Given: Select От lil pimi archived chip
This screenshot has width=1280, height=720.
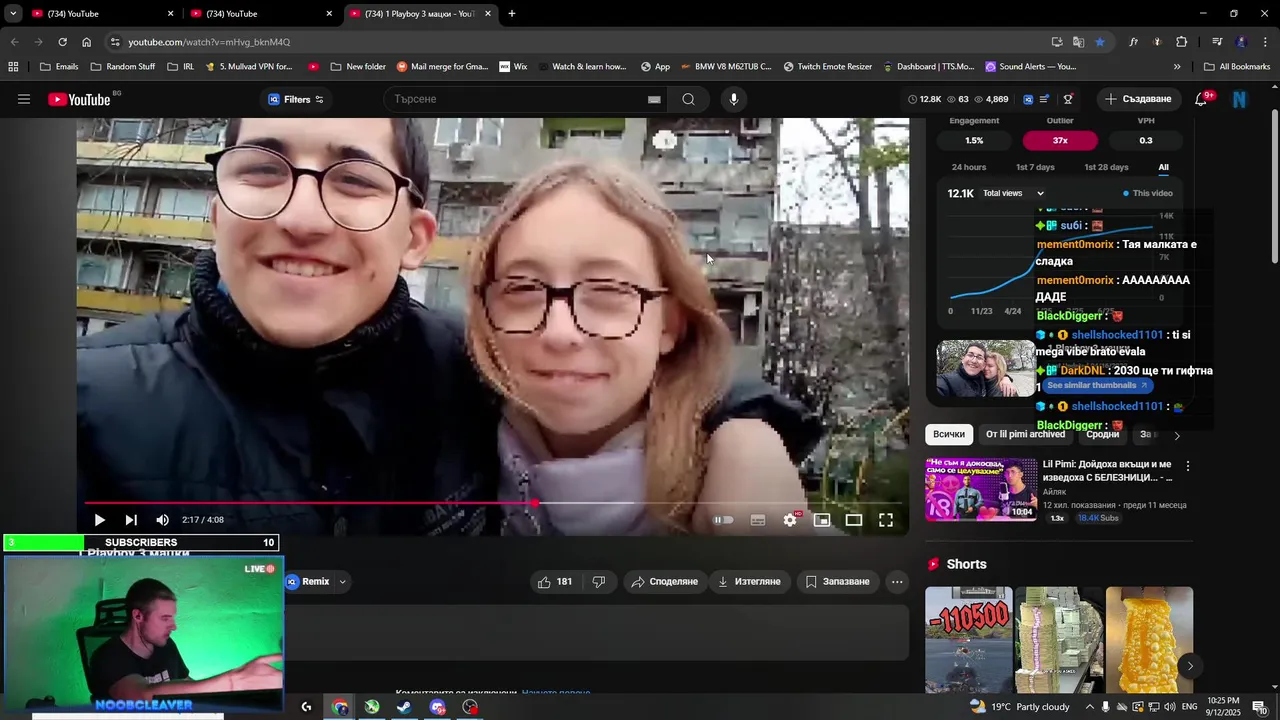Looking at the screenshot, I should (1025, 434).
